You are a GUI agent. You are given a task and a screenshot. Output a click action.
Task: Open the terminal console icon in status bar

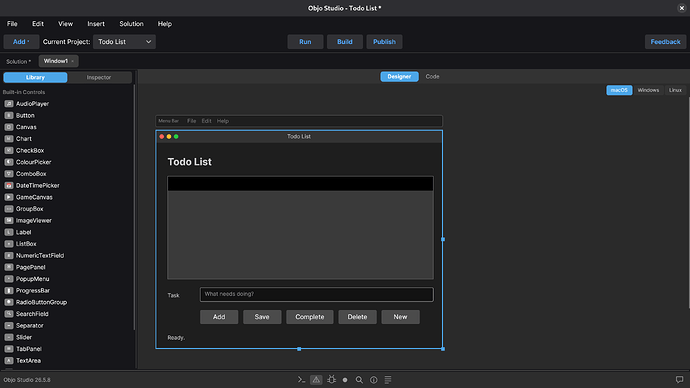pyautogui.click(x=301, y=380)
